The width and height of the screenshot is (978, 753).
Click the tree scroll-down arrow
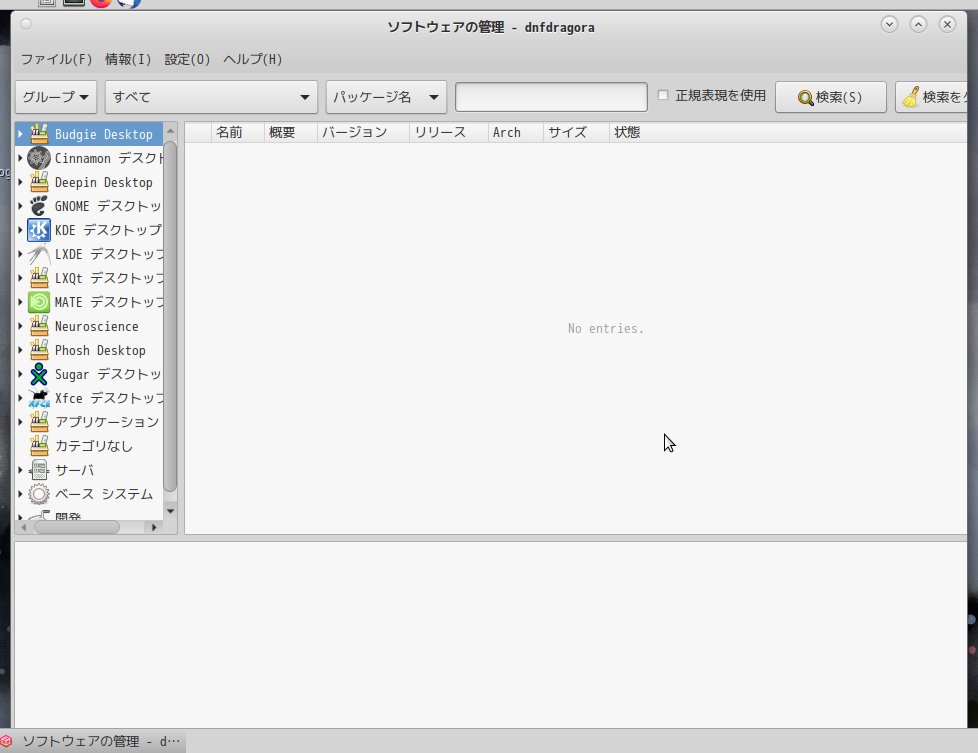(x=170, y=512)
